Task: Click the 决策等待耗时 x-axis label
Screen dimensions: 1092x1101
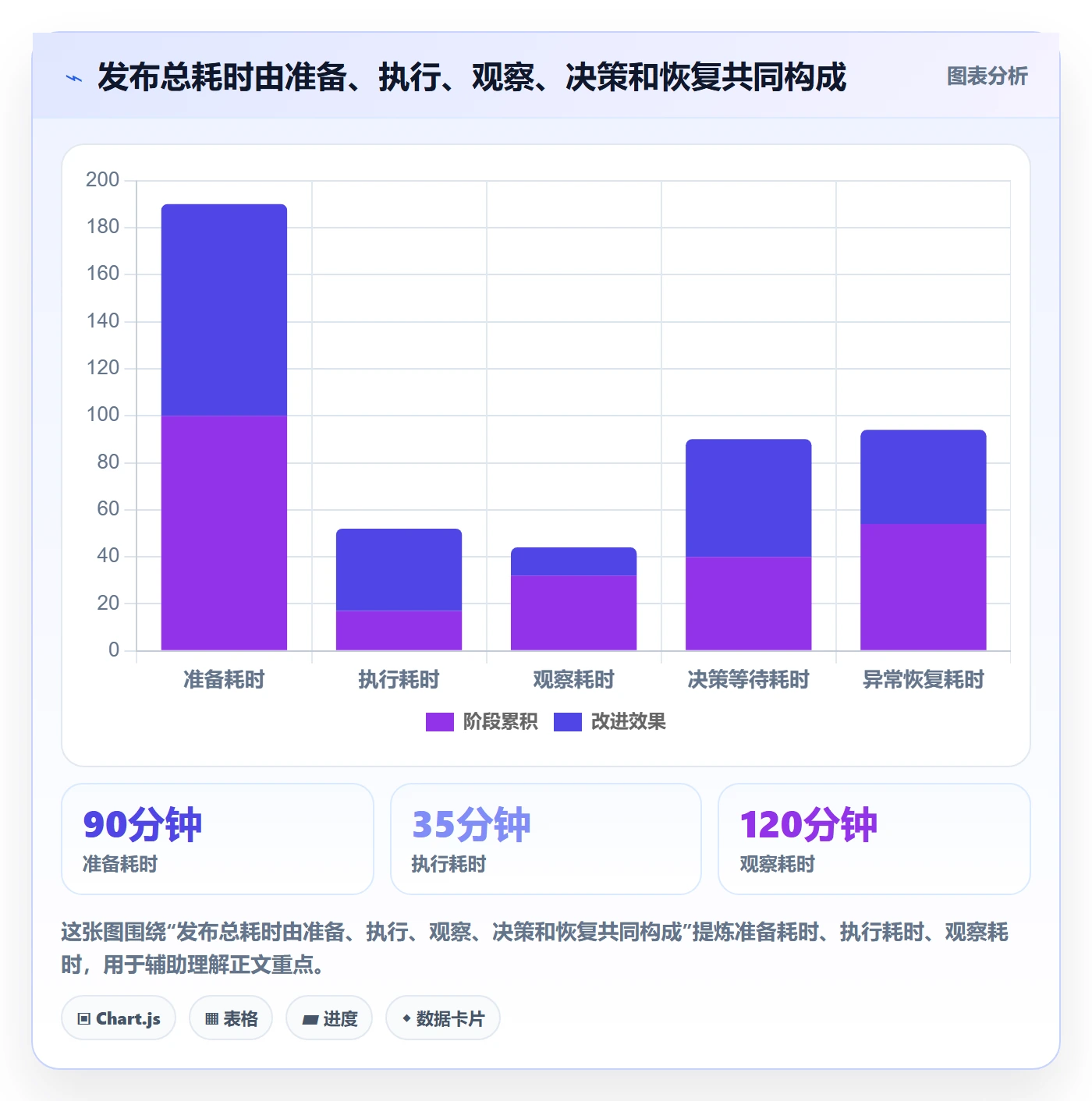Action: 748,680
